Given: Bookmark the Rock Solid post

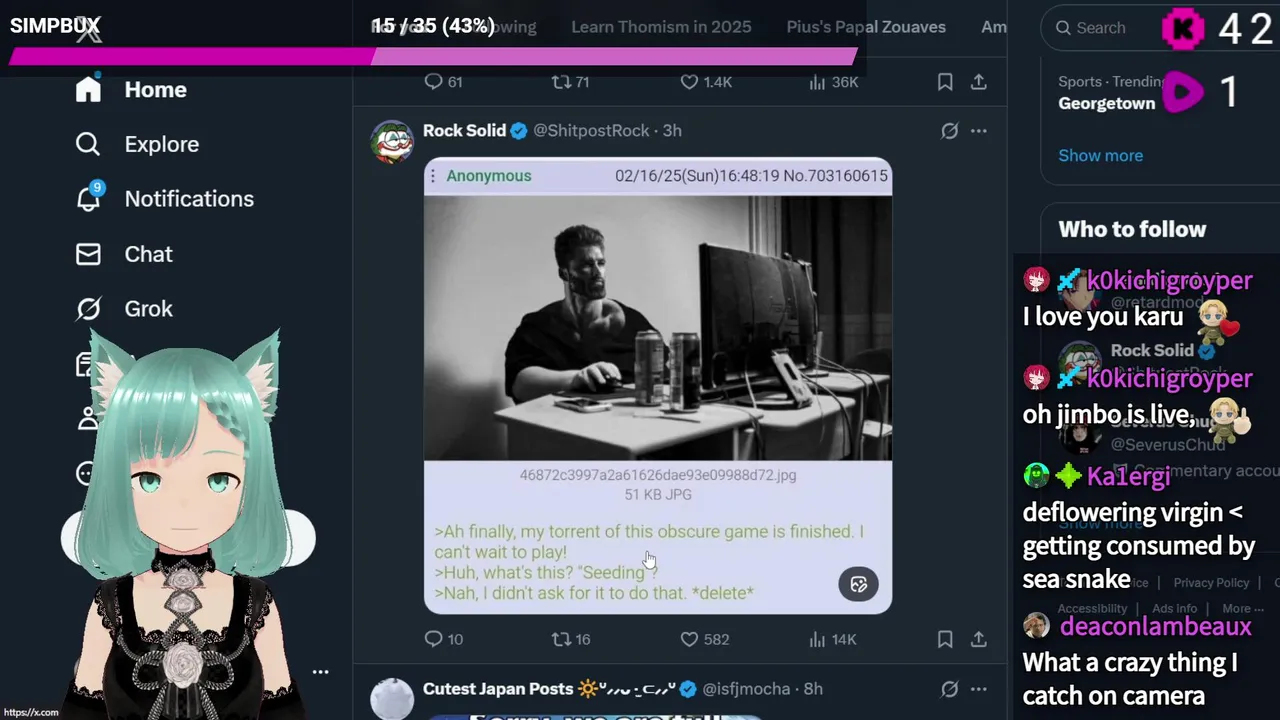Looking at the screenshot, I should tap(945, 639).
